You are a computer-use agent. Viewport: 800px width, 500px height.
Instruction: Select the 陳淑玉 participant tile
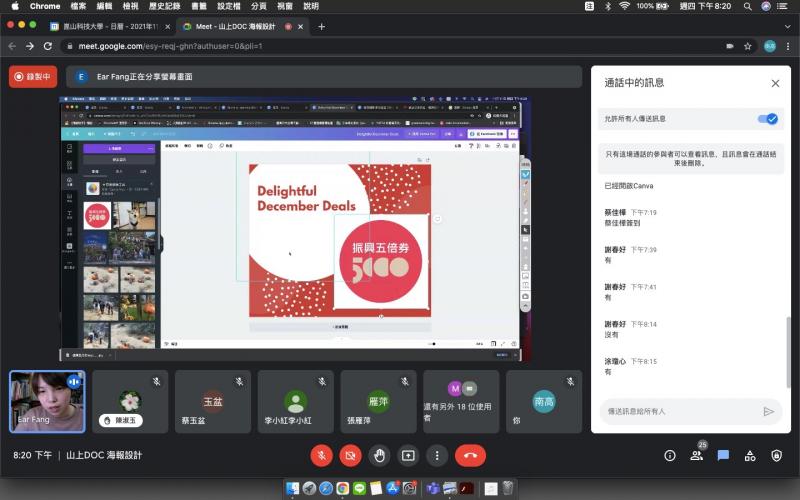[x=130, y=402]
